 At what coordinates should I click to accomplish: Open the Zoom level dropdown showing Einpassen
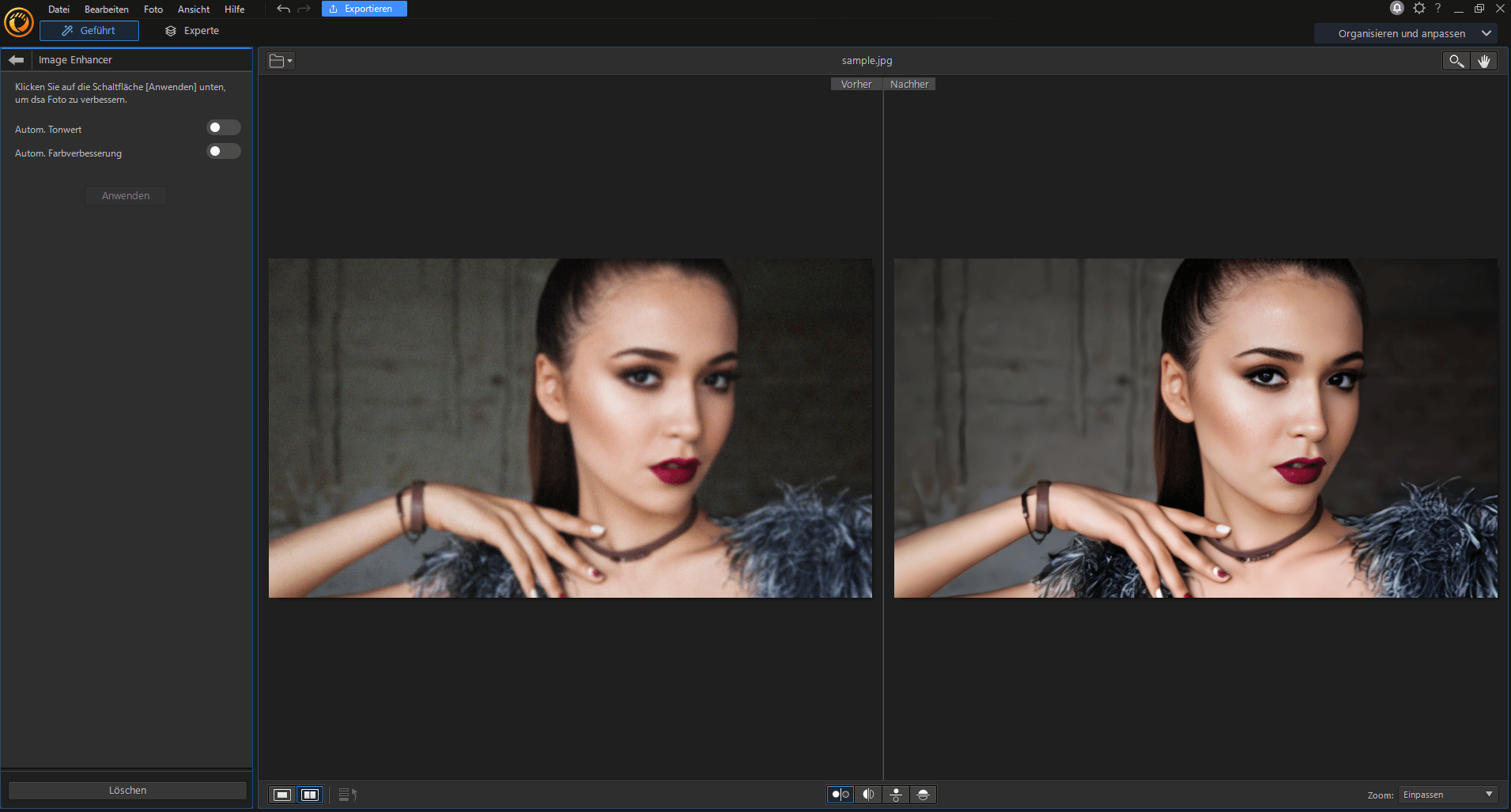(1448, 795)
